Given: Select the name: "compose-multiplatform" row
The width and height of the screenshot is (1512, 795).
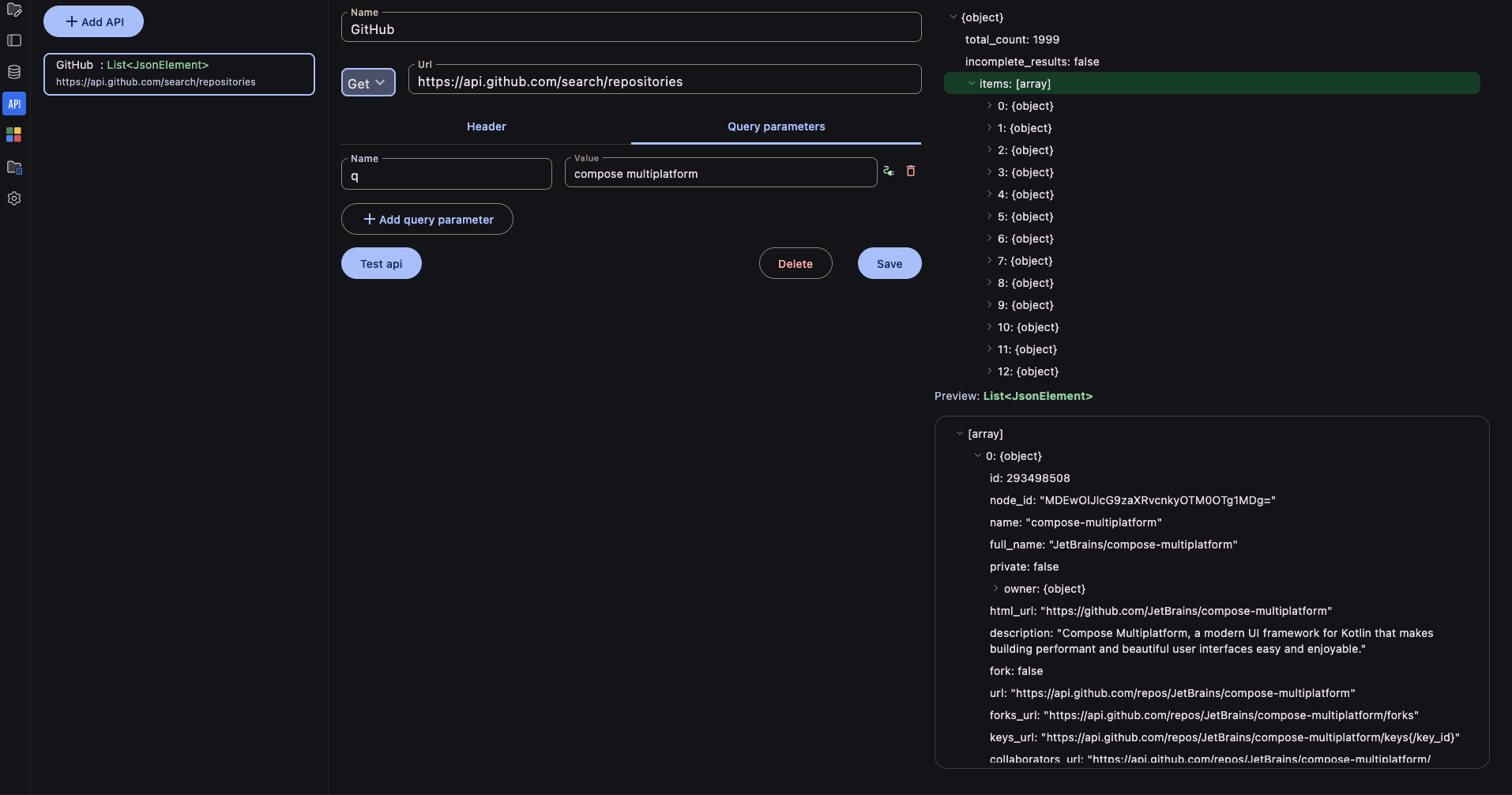Looking at the screenshot, I should pyautogui.click(x=1075, y=522).
